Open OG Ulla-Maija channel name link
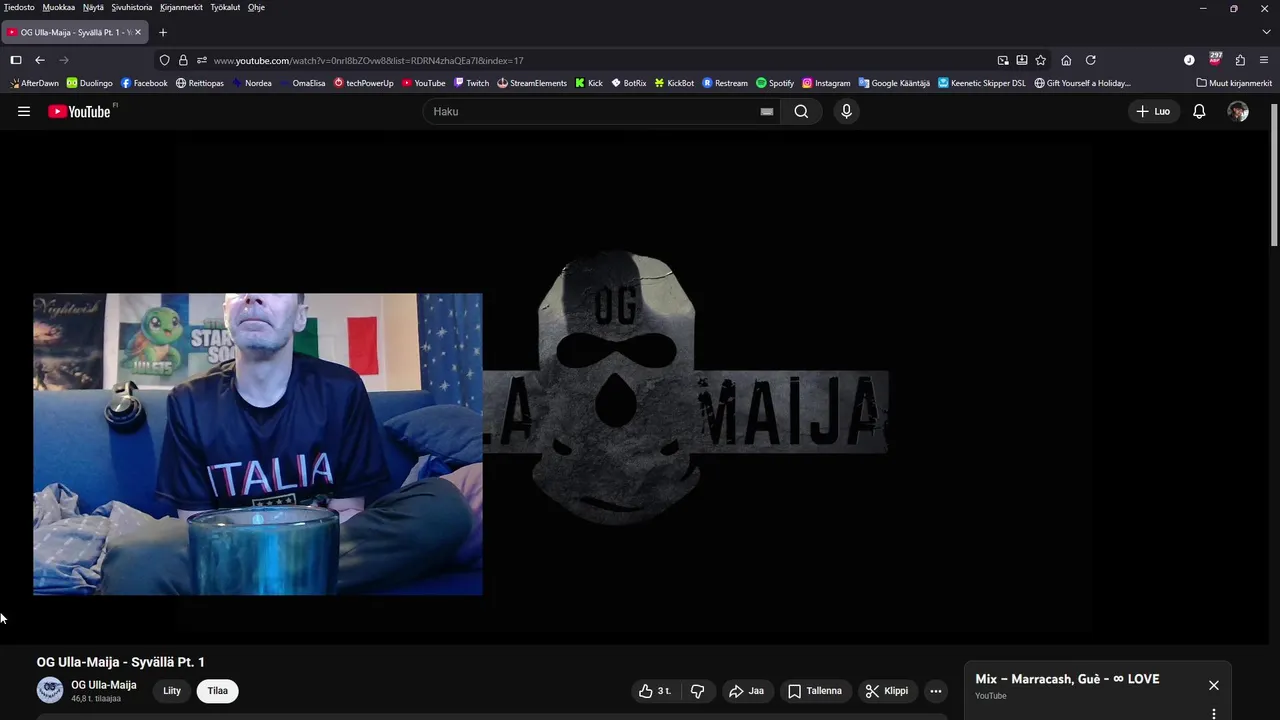The height and width of the screenshot is (720, 1280). tap(104, 685)
